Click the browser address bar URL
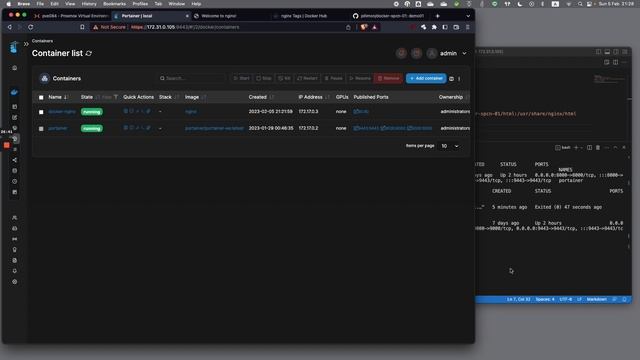 tap(185, 27)
